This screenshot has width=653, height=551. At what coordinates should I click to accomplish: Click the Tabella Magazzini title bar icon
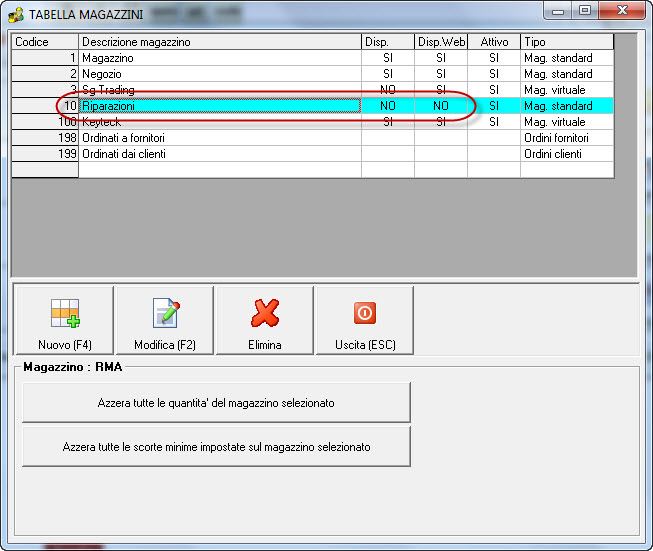coord(16,15)
